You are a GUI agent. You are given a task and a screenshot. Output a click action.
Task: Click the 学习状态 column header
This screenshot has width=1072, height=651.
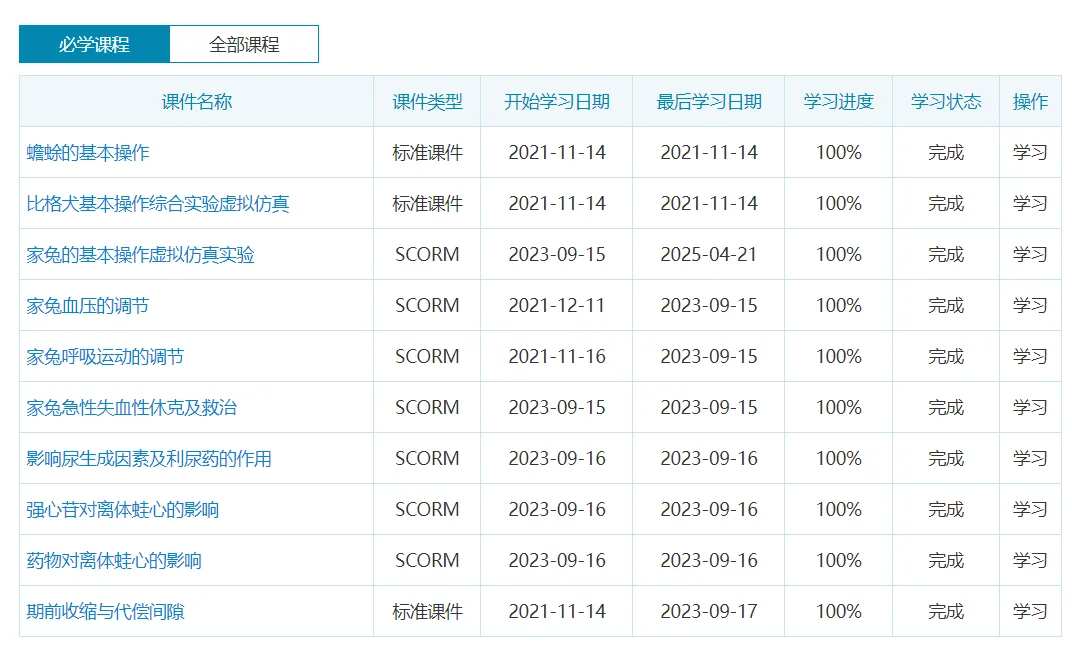pyautogui.click(x=945, y=101)
